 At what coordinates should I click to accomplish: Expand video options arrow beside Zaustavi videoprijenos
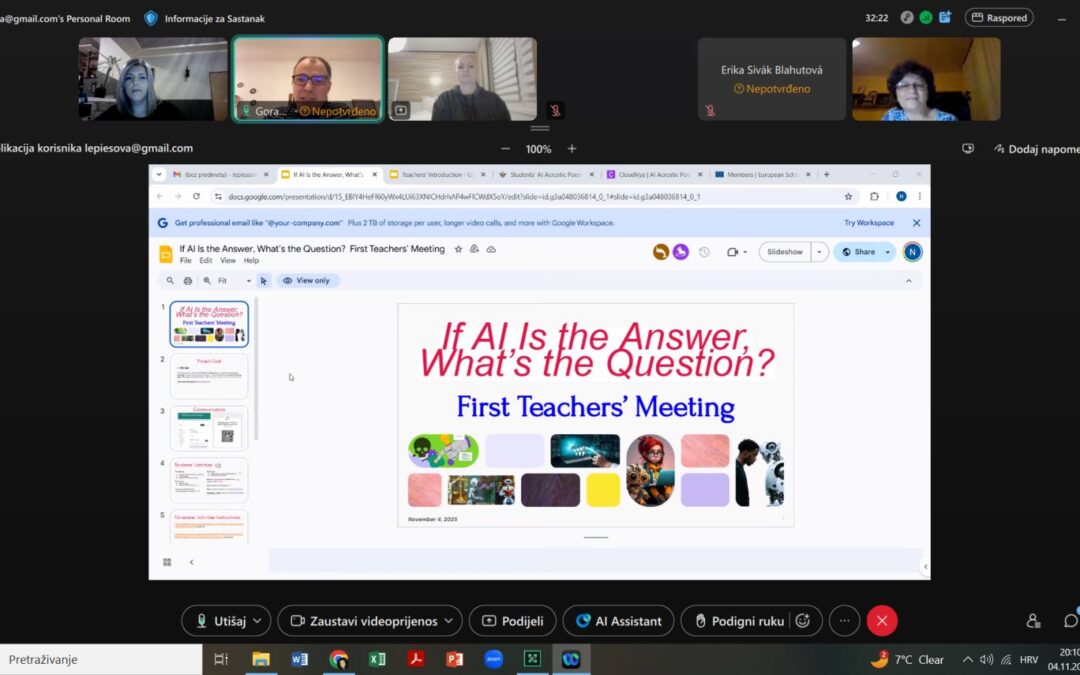[449, 621]
